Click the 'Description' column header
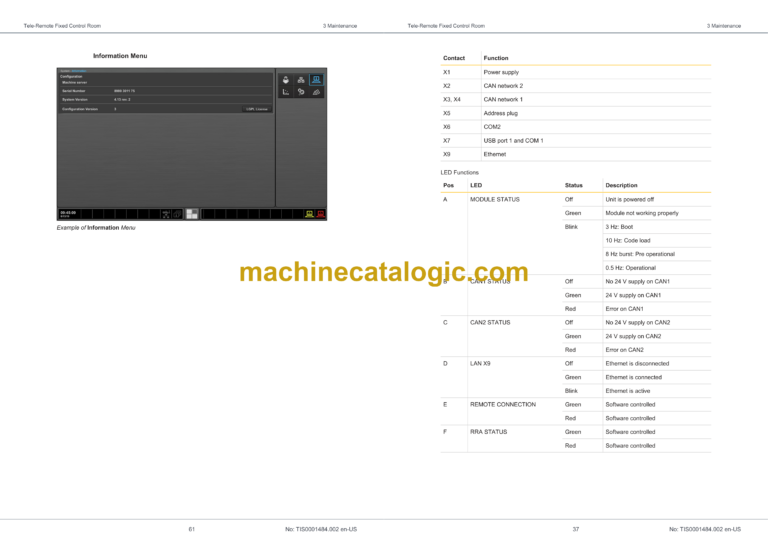 pyautogui.click(x=621, y=185)
